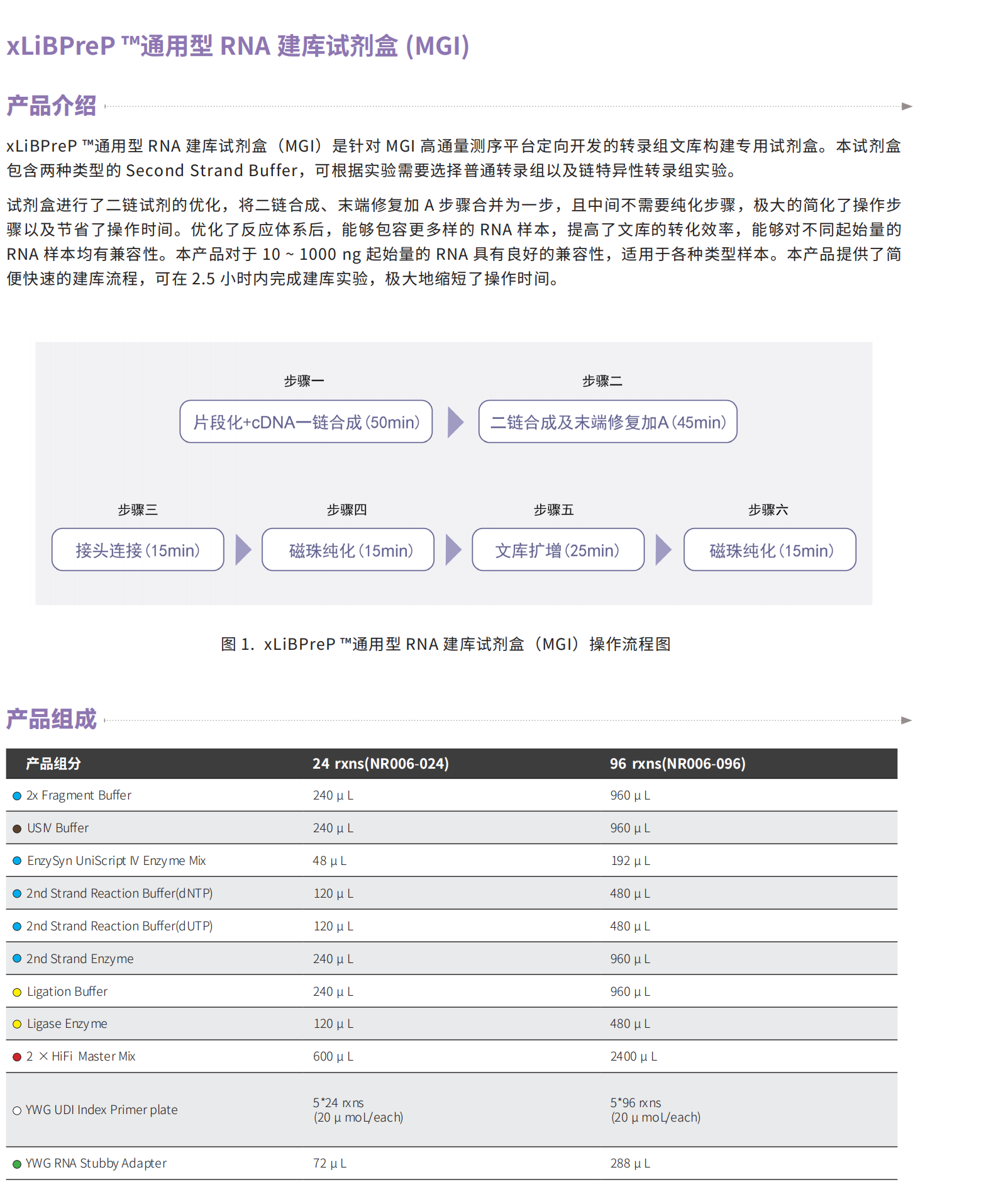991x1204 pixels.
Task: Click the 产品介绍 section heading
Action: click(52, 106)
